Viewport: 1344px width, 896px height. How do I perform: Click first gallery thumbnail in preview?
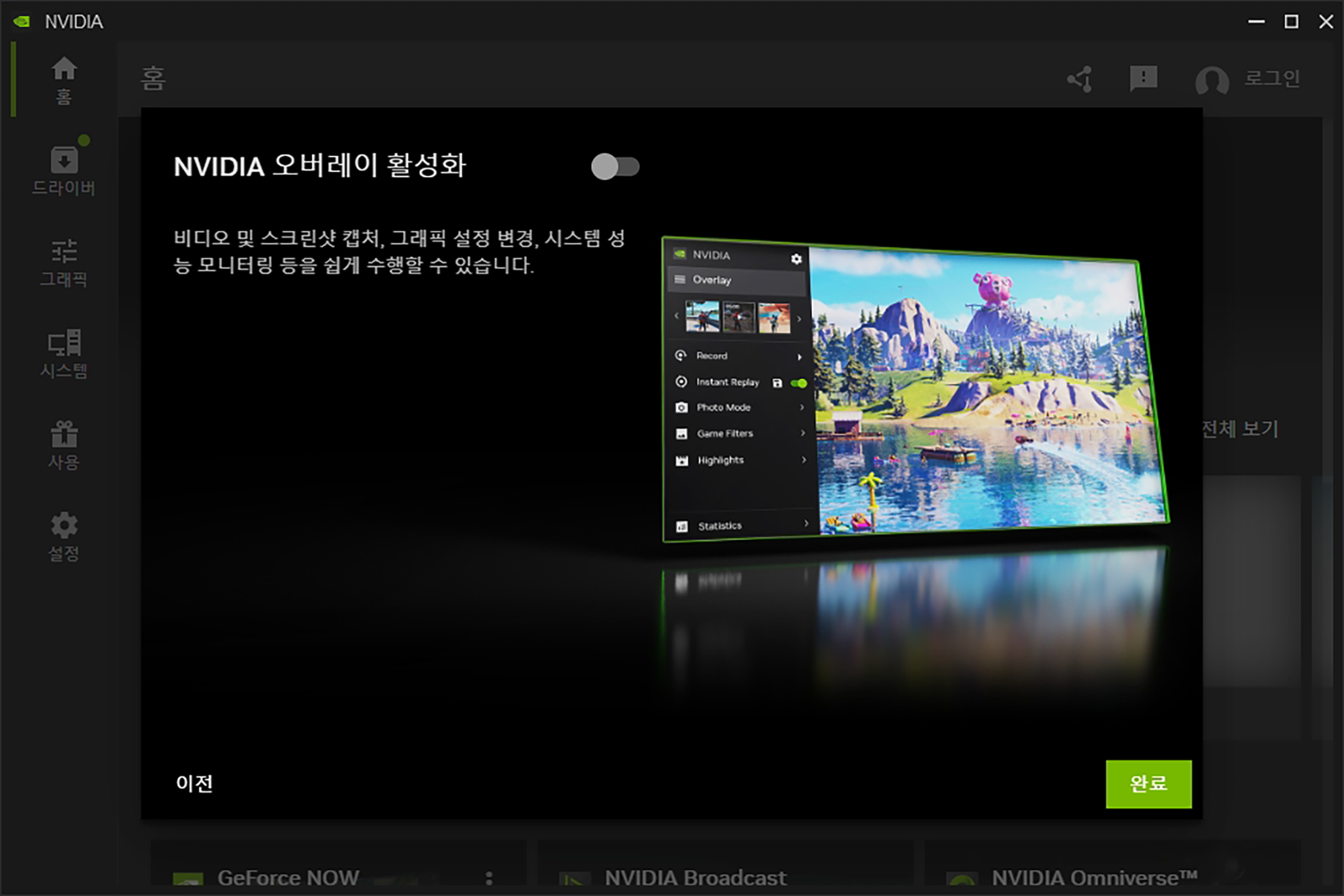tap(702, 316)
